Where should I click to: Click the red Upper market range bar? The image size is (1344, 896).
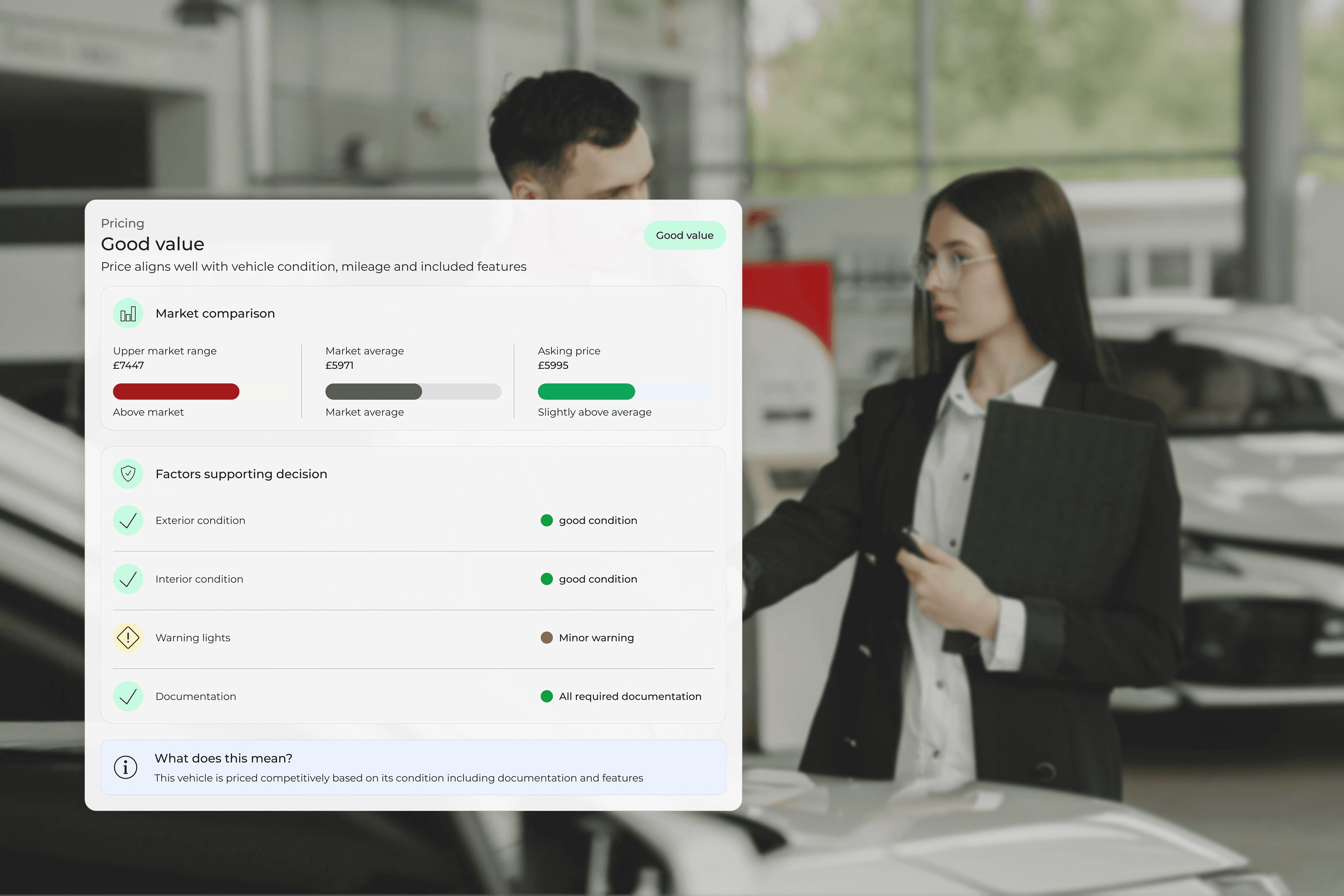point(176,391)
